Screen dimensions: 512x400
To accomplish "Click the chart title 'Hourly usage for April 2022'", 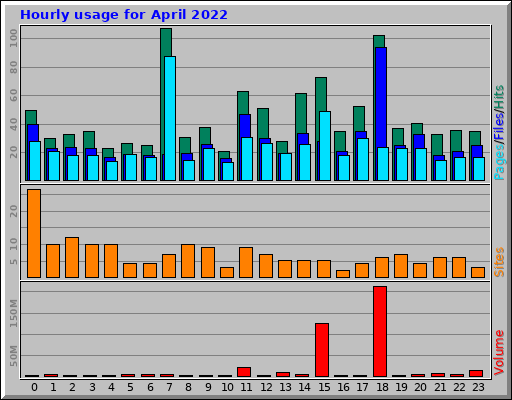I will pyautogui.click(x=124, y=15).
